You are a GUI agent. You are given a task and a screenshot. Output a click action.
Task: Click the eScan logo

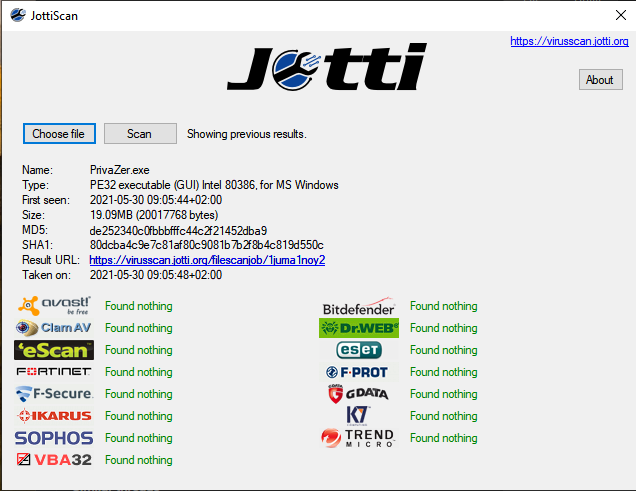(54, 350)
